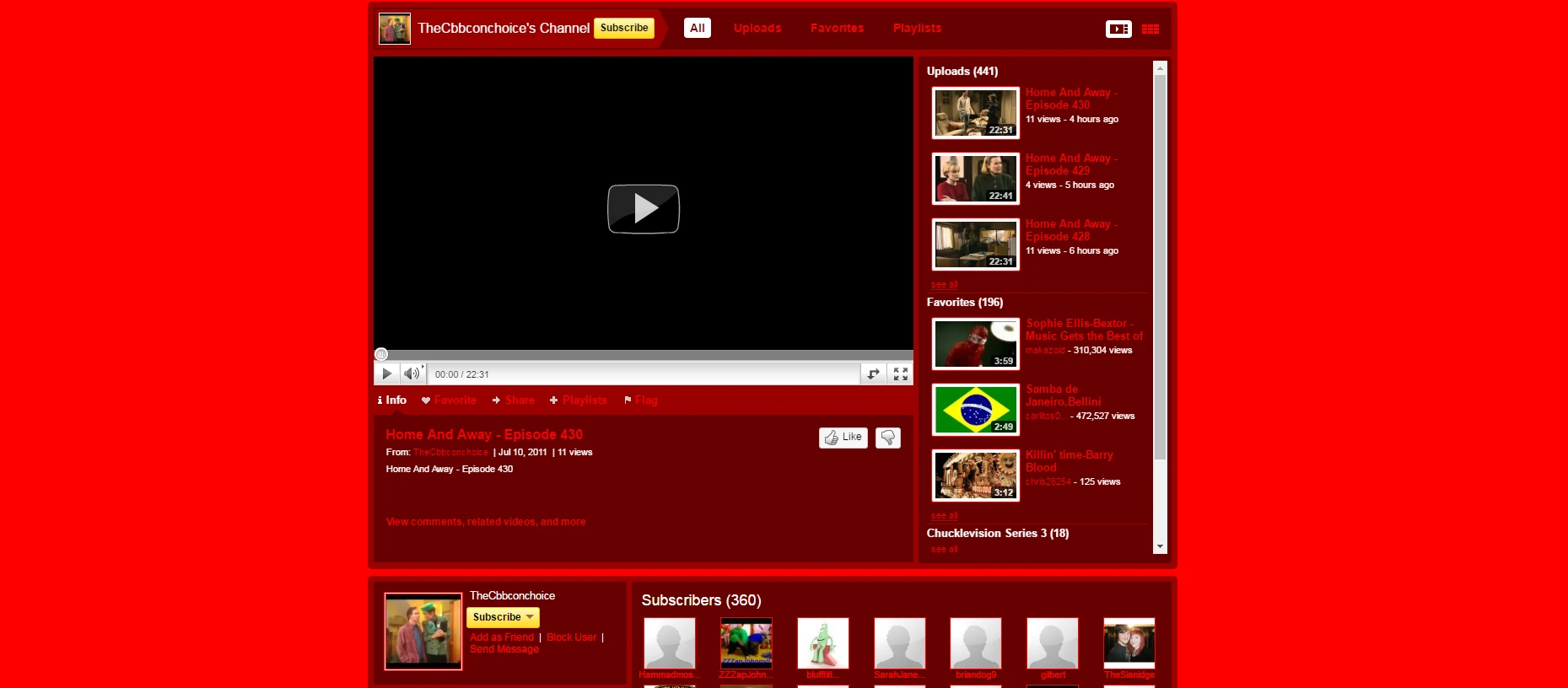
Task: Click the video seek bar handle
Action: pos(381,354)
